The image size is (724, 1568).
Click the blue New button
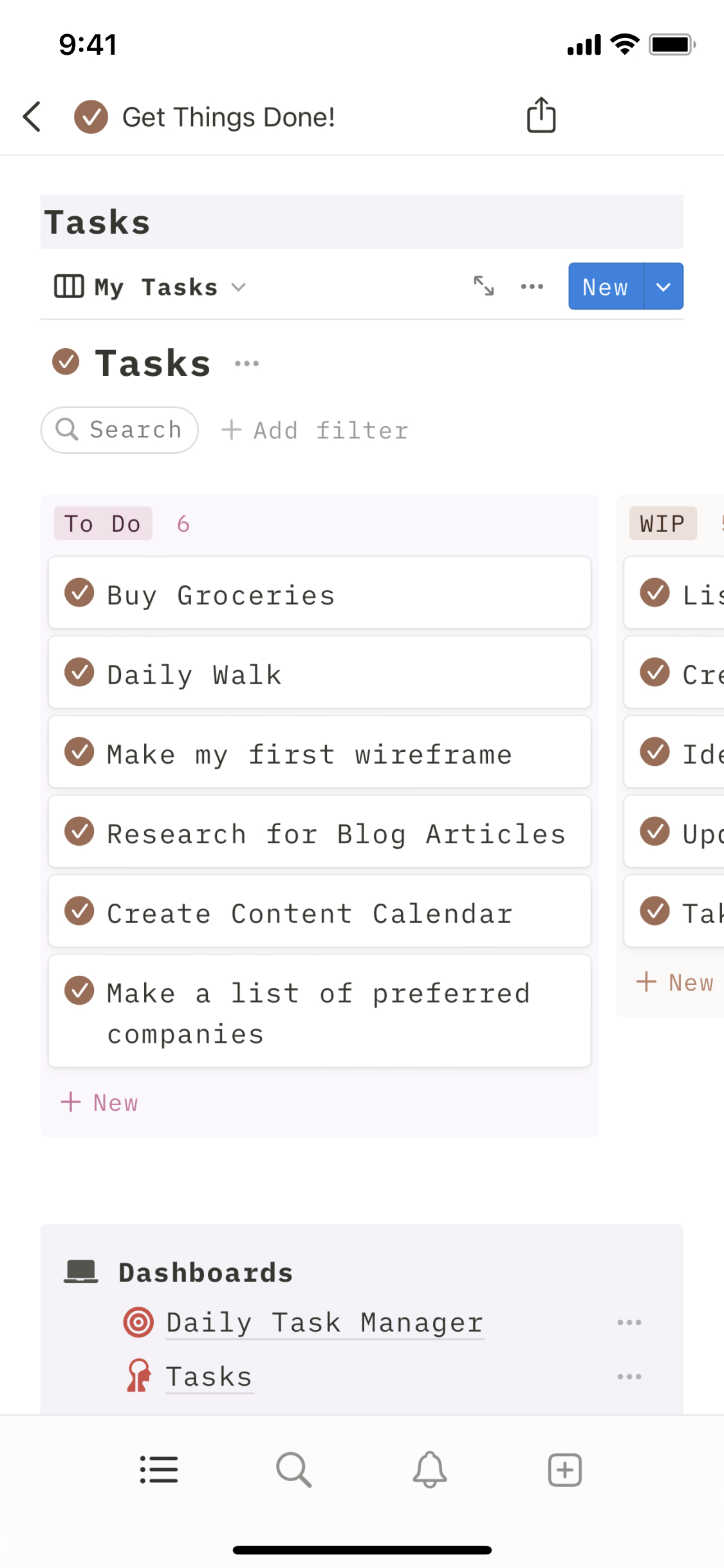click(x=605, y=286)
